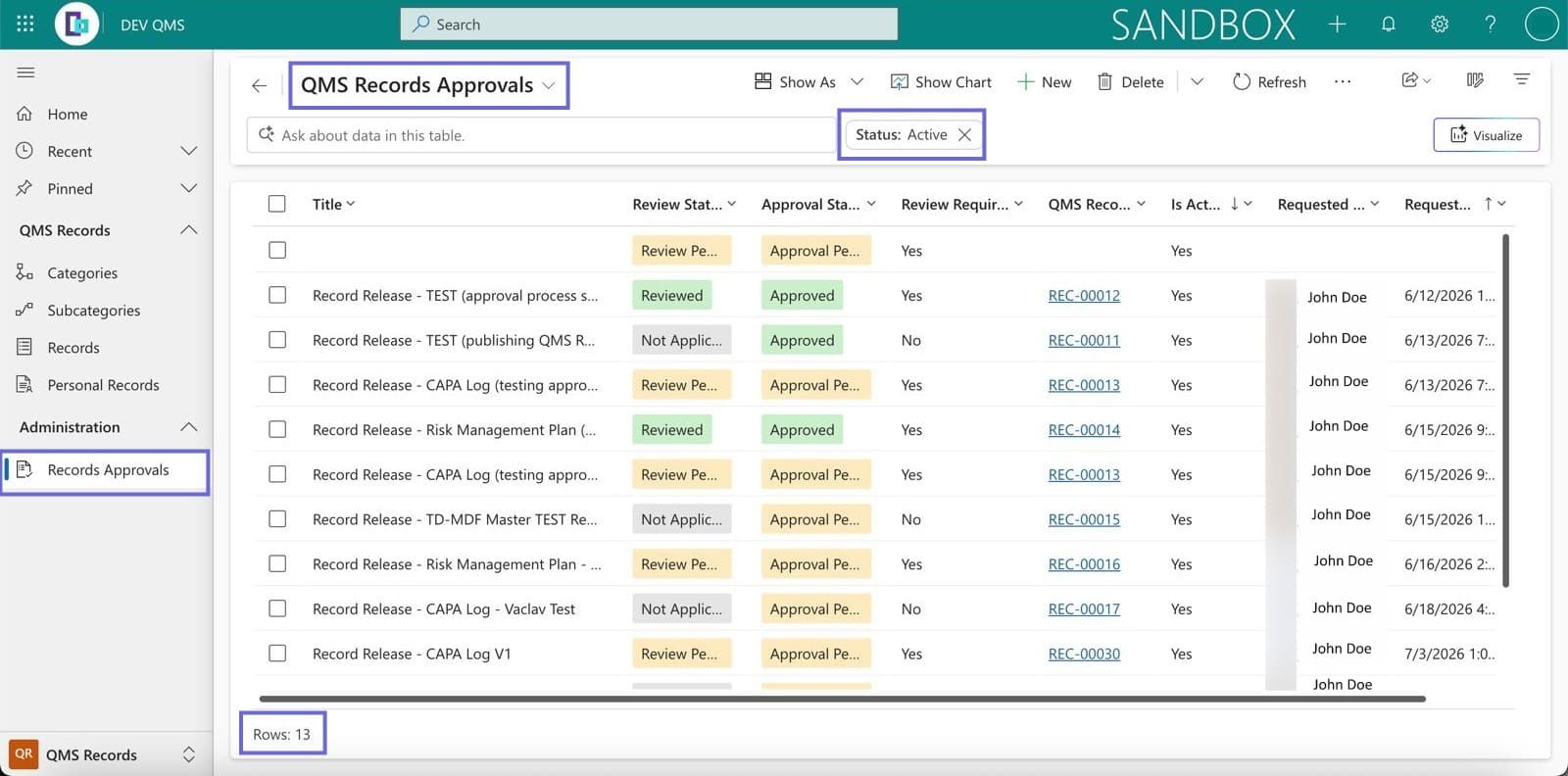Screen dimensions: 1568x776
Task: Open the app launcher waffle icon
Action: coord(25,24)
